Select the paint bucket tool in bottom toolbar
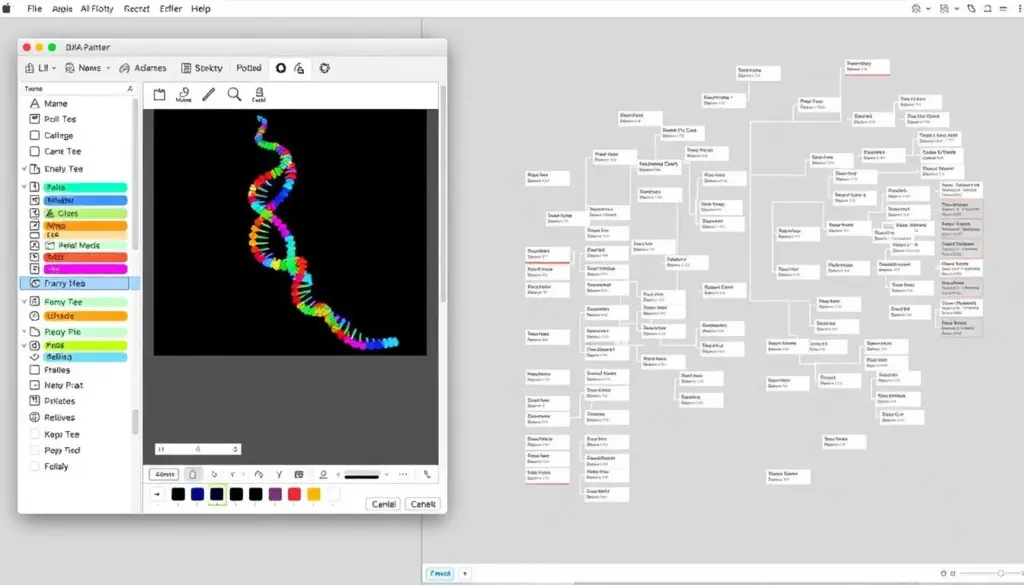 click(193, 475)
